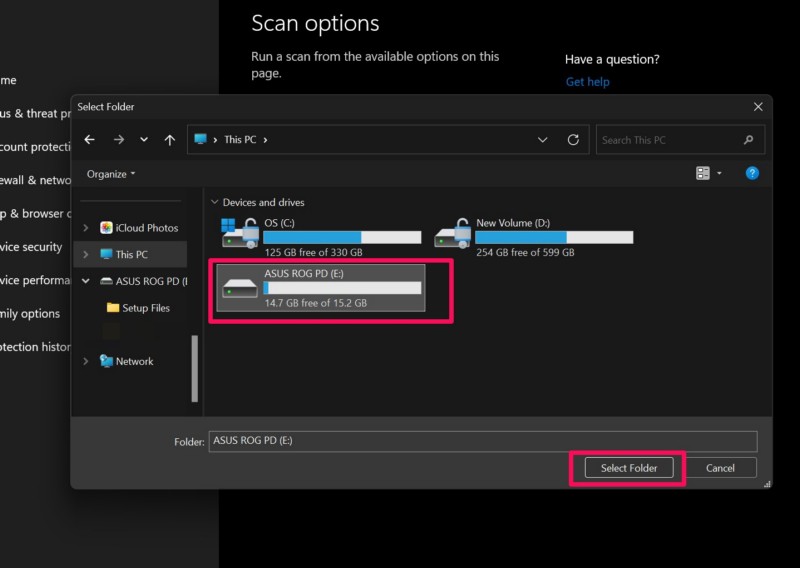Click the Back navigation arrow

[90, 140]
